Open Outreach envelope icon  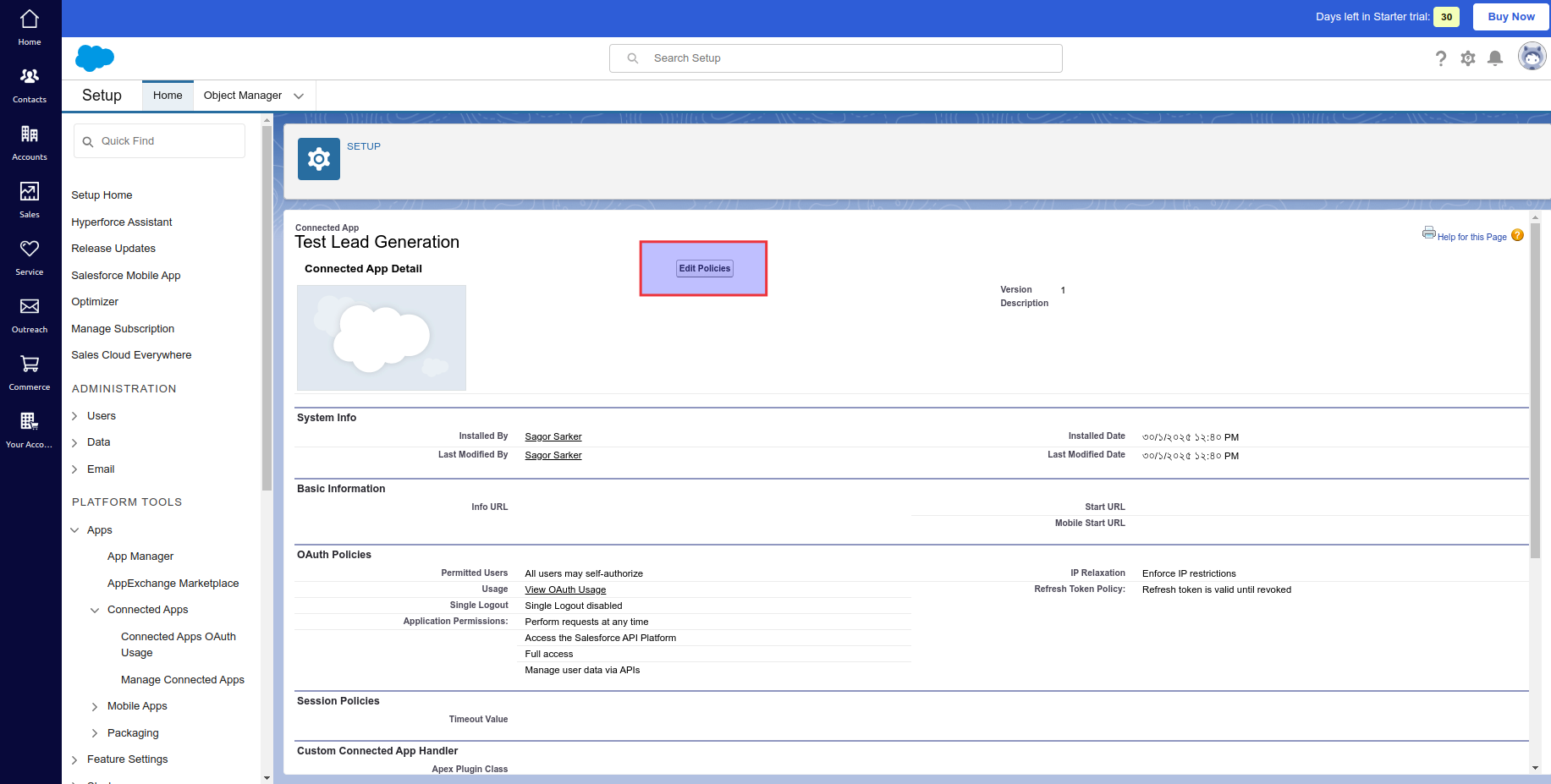tap(30, 307)
